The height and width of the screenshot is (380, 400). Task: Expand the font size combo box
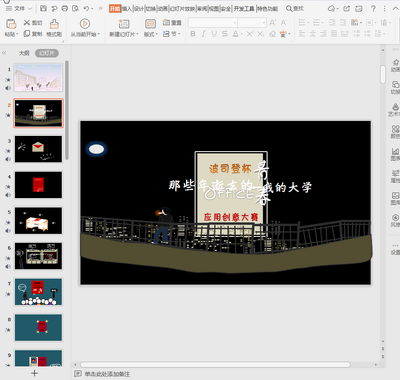[264, 23]
